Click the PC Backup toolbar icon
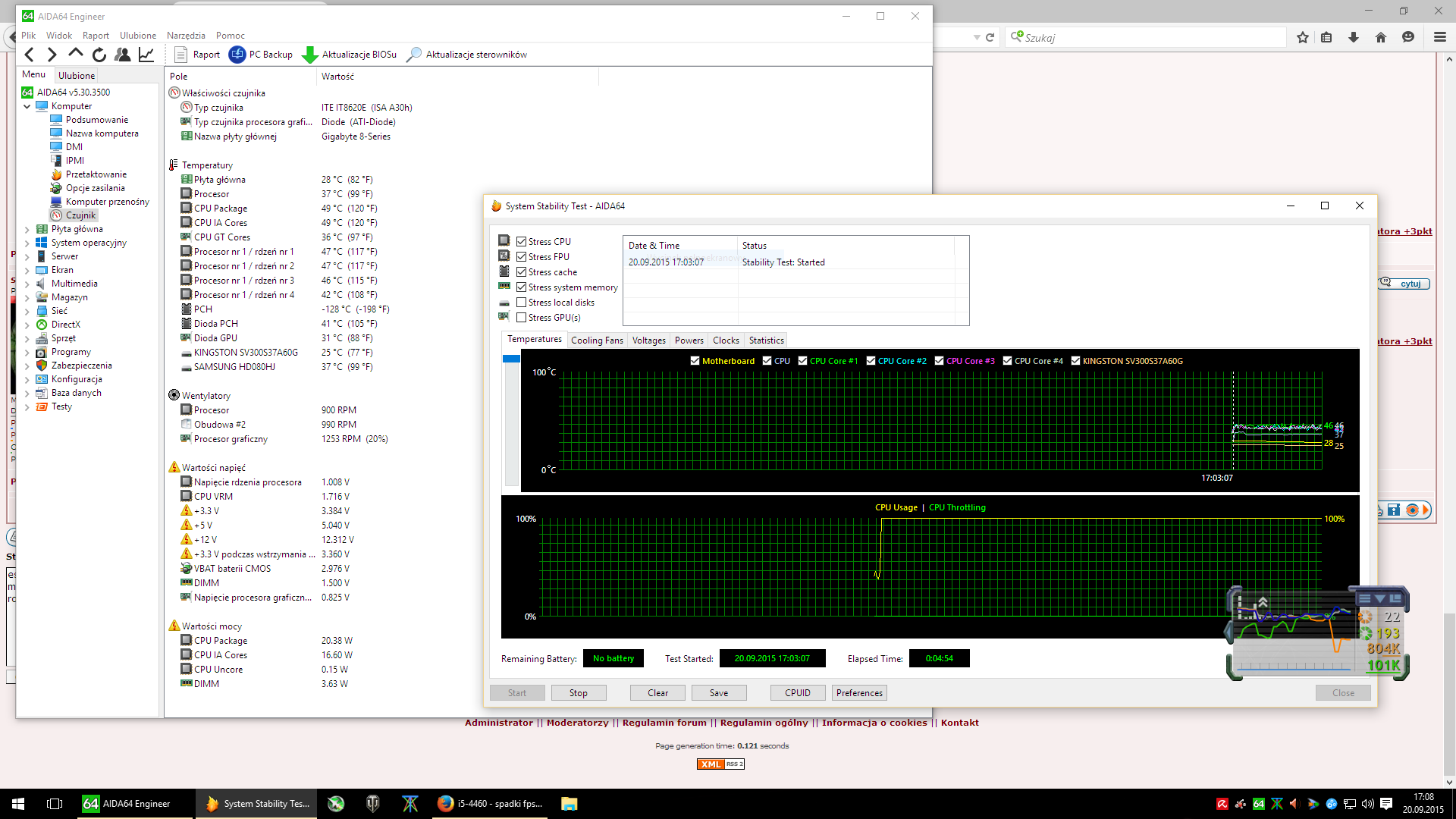This screenshot has width=1456, height=819. tap(237, 55)
